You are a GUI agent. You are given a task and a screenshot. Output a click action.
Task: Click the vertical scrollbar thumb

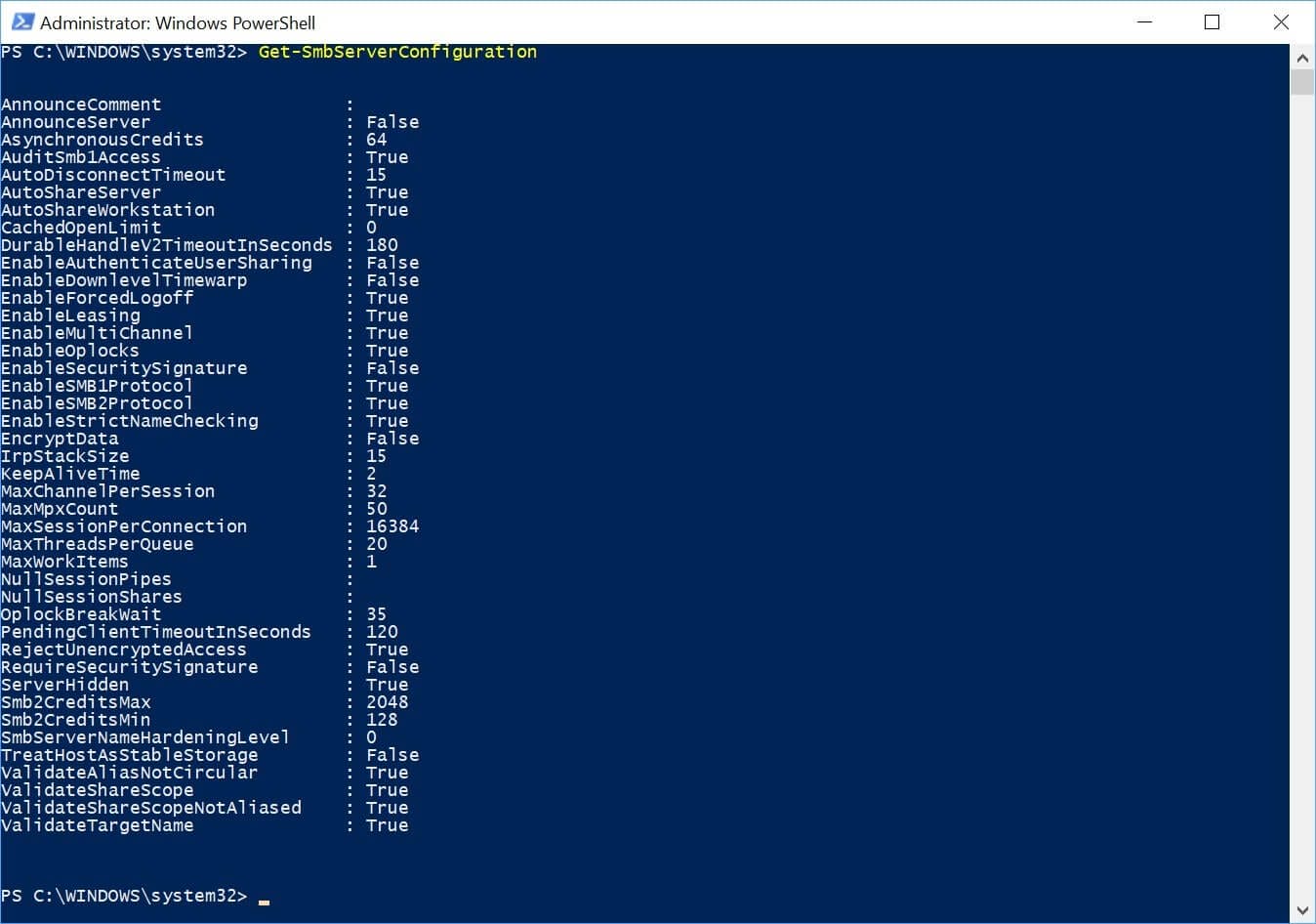[1302, 82]
